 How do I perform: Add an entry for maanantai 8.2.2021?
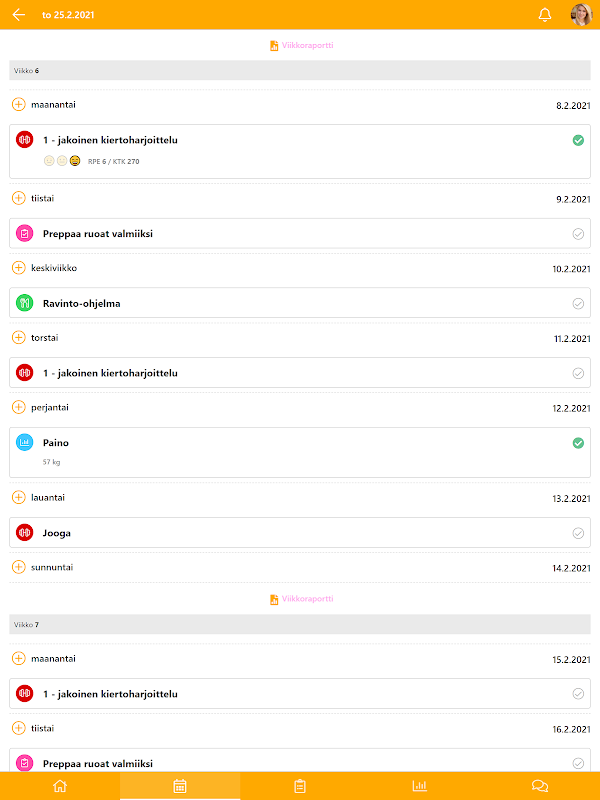[x=19, y=105]
